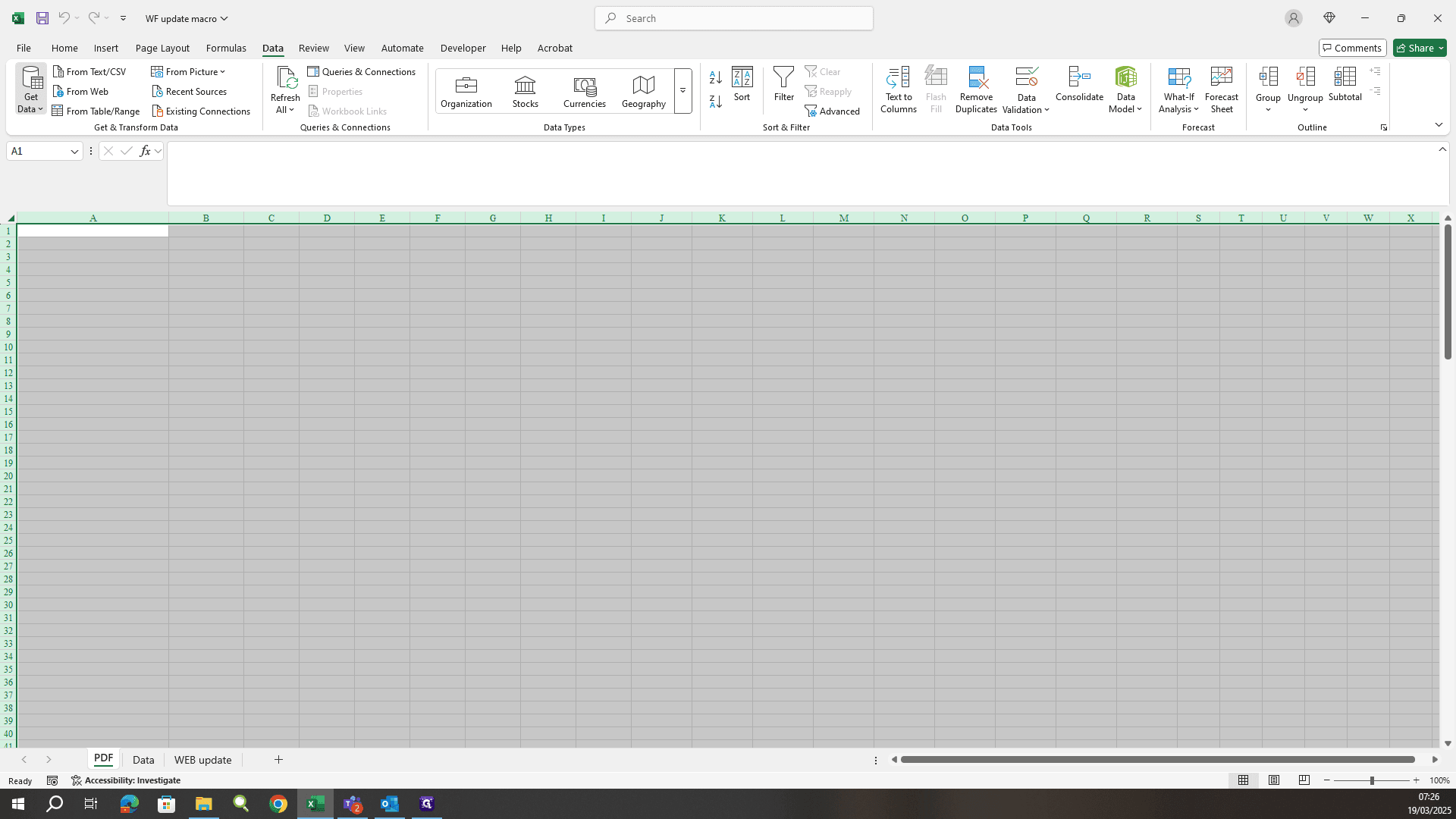Screen dimensions: 1456x819
Task: Open the Group dropdown
Action: click(x=1268, y=104)
